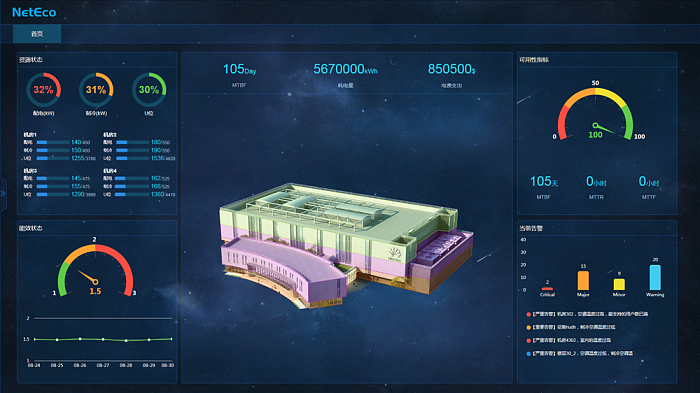The width and height of the screenshot is (700, 393).
Task: Click the NetEco logo
Action: (34, 13)
